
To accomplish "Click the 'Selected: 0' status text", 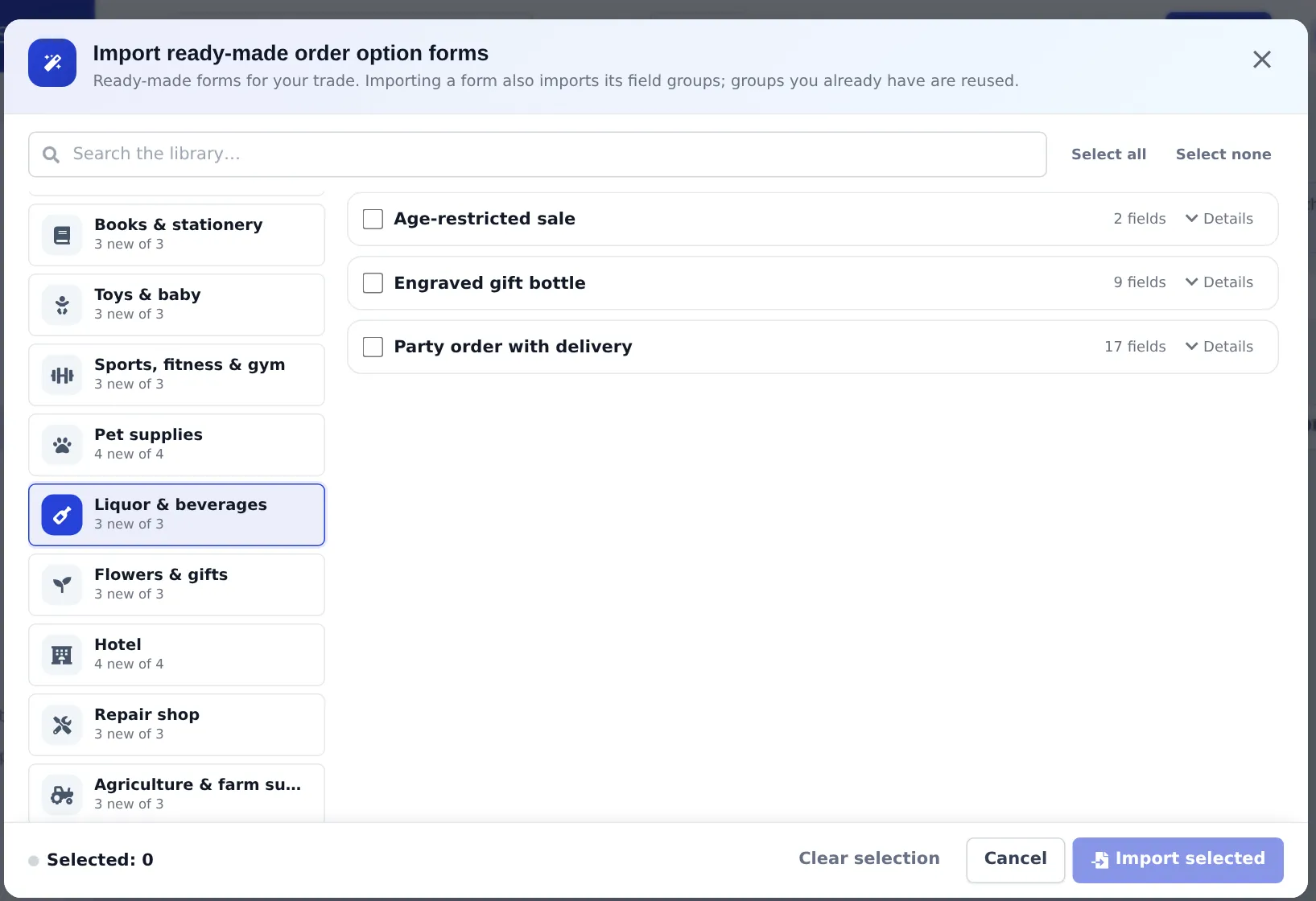I will coord(100,860).
